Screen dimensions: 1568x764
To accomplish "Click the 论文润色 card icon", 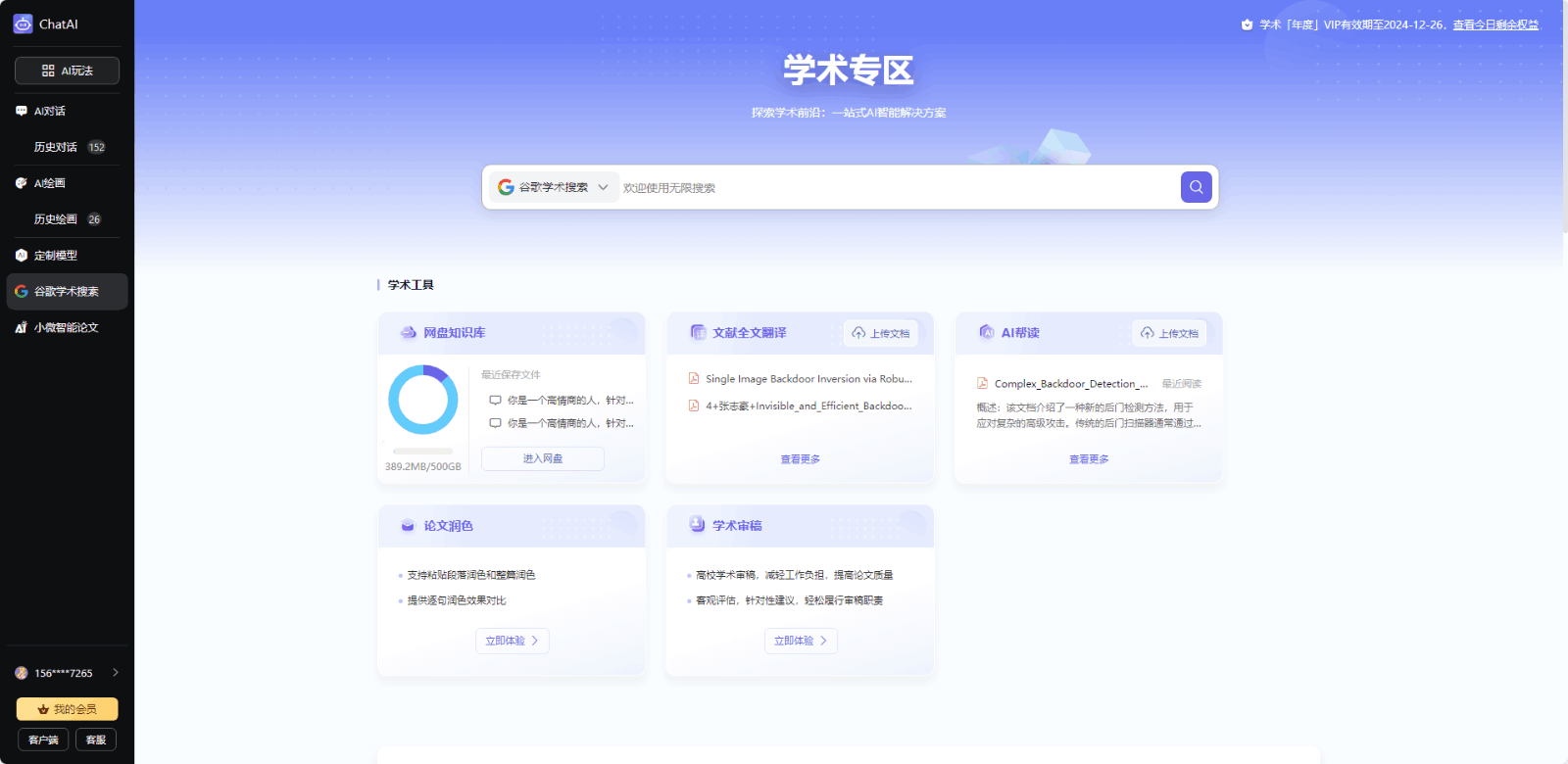I will (408, 526).
